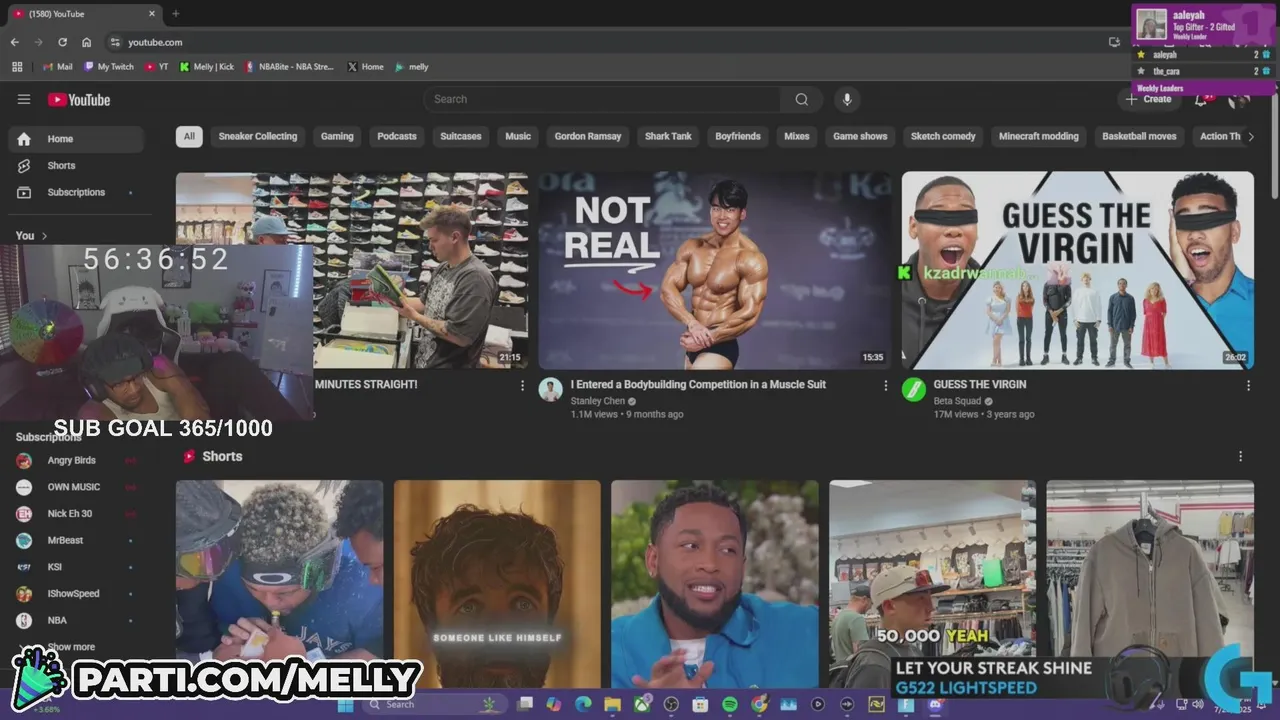Open the Chrome apps grid in the bookmarks bar
This screenshot has width=1280, height=720.
click(17, 67)
